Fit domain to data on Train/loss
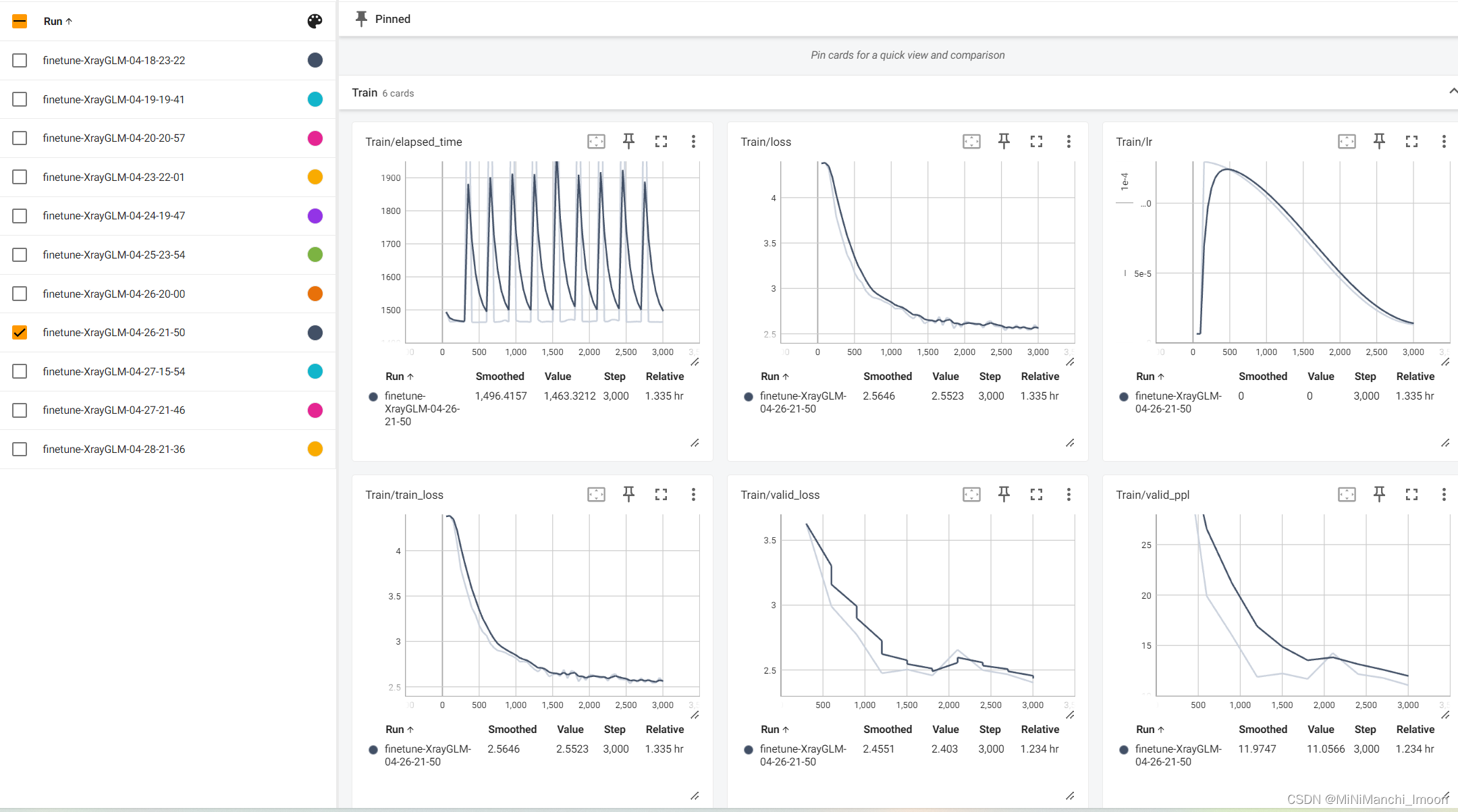This screenshot has height=812, width=1458. click(x=971, y=141)
